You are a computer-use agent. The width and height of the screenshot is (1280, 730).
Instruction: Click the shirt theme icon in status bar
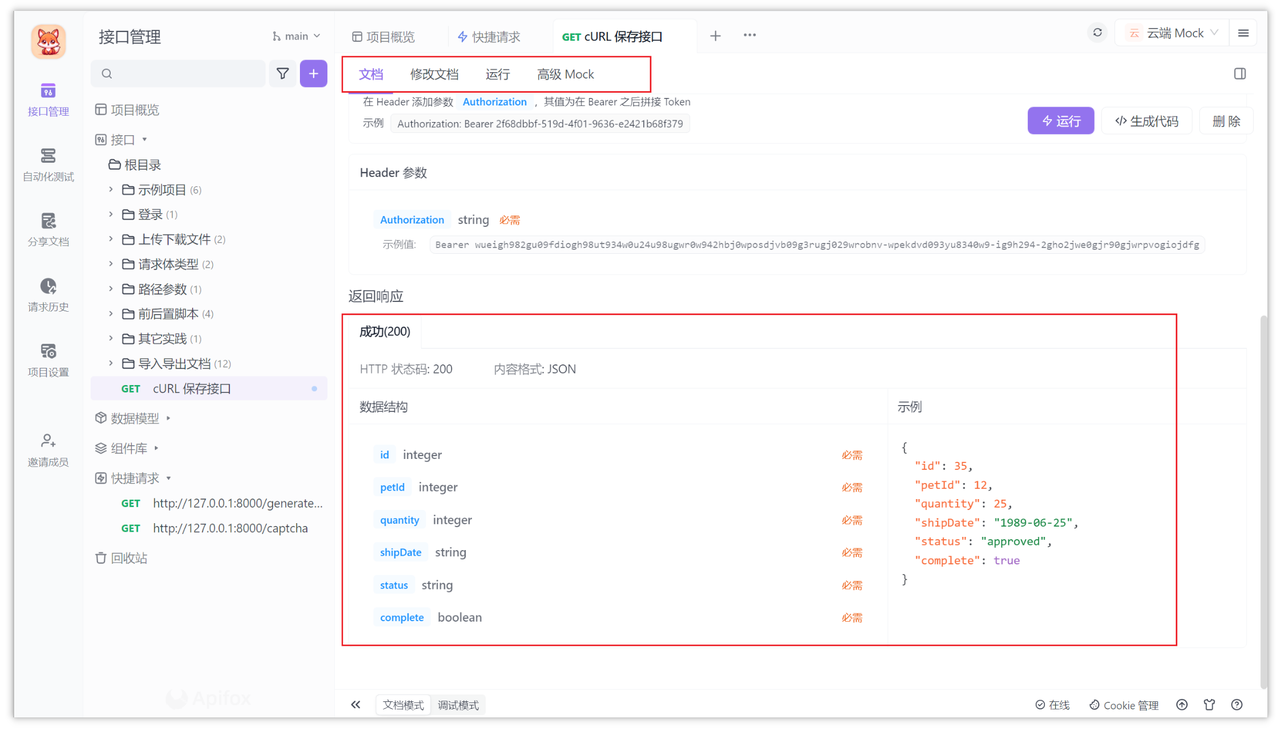pos(1209,705)
